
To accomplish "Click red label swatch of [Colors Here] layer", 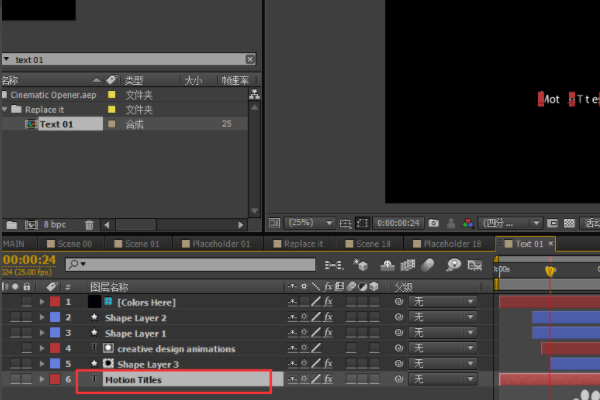I will click(55, 302).
